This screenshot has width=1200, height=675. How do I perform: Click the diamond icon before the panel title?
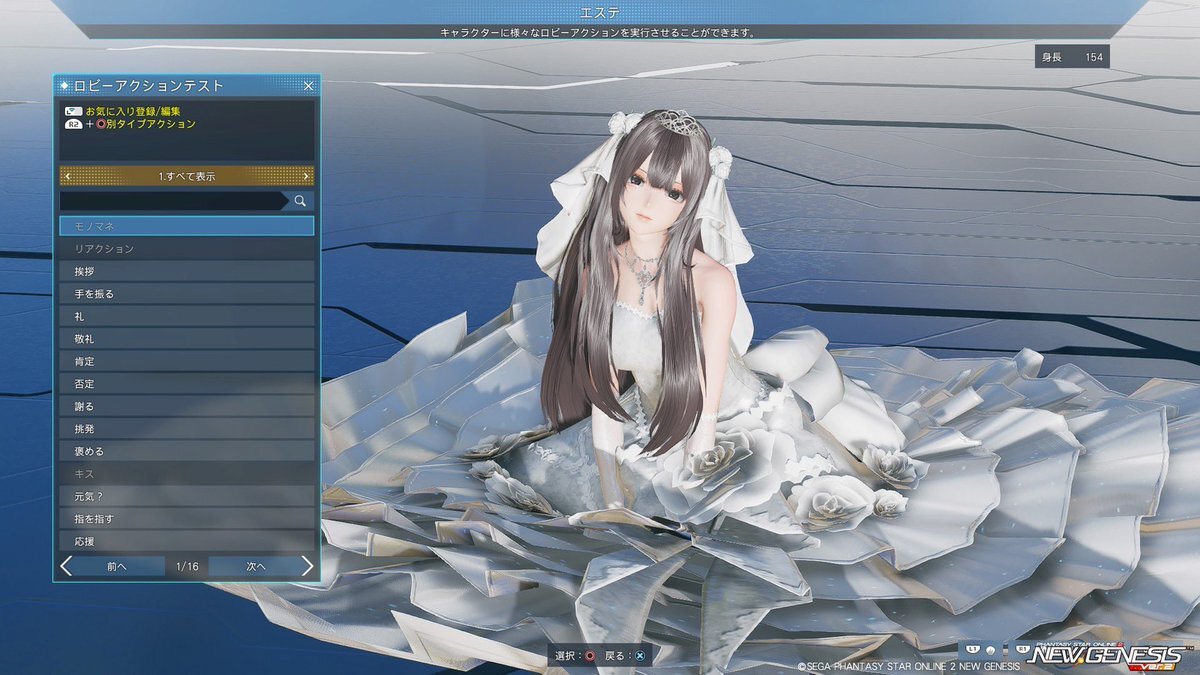click(66, 86)
